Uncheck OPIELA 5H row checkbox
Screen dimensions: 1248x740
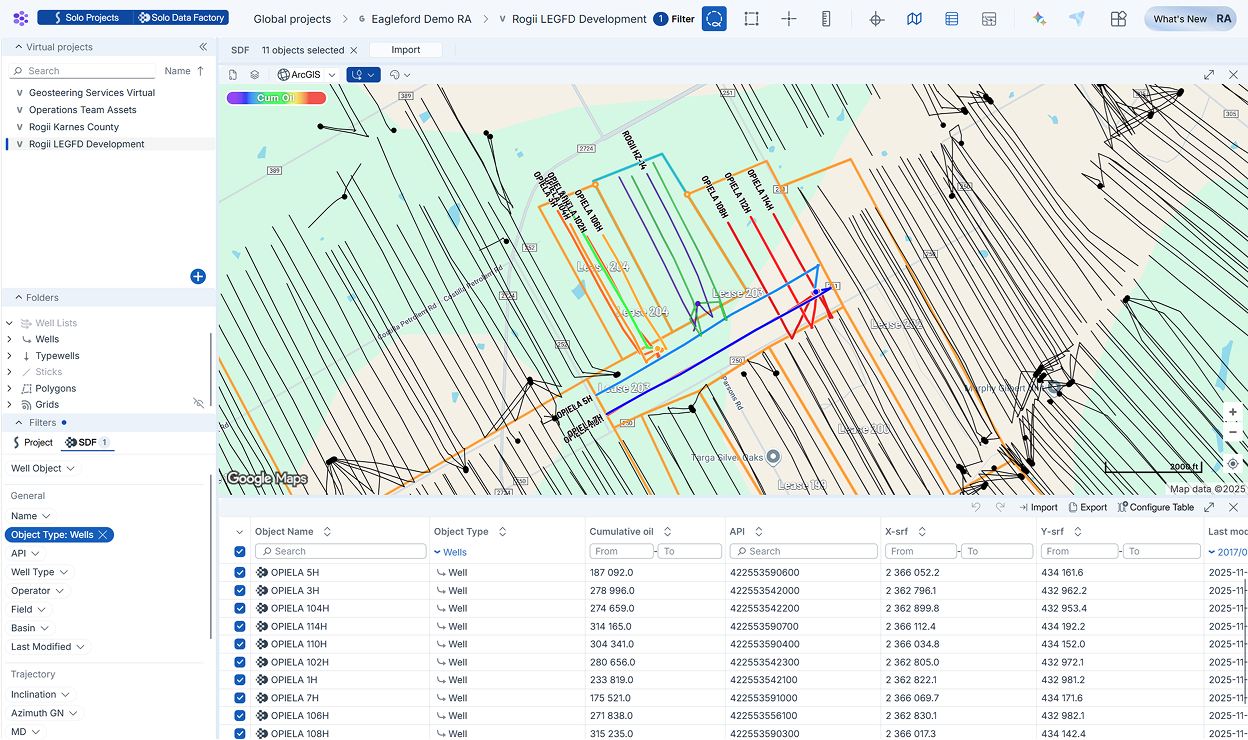click(x=240, y=572)
